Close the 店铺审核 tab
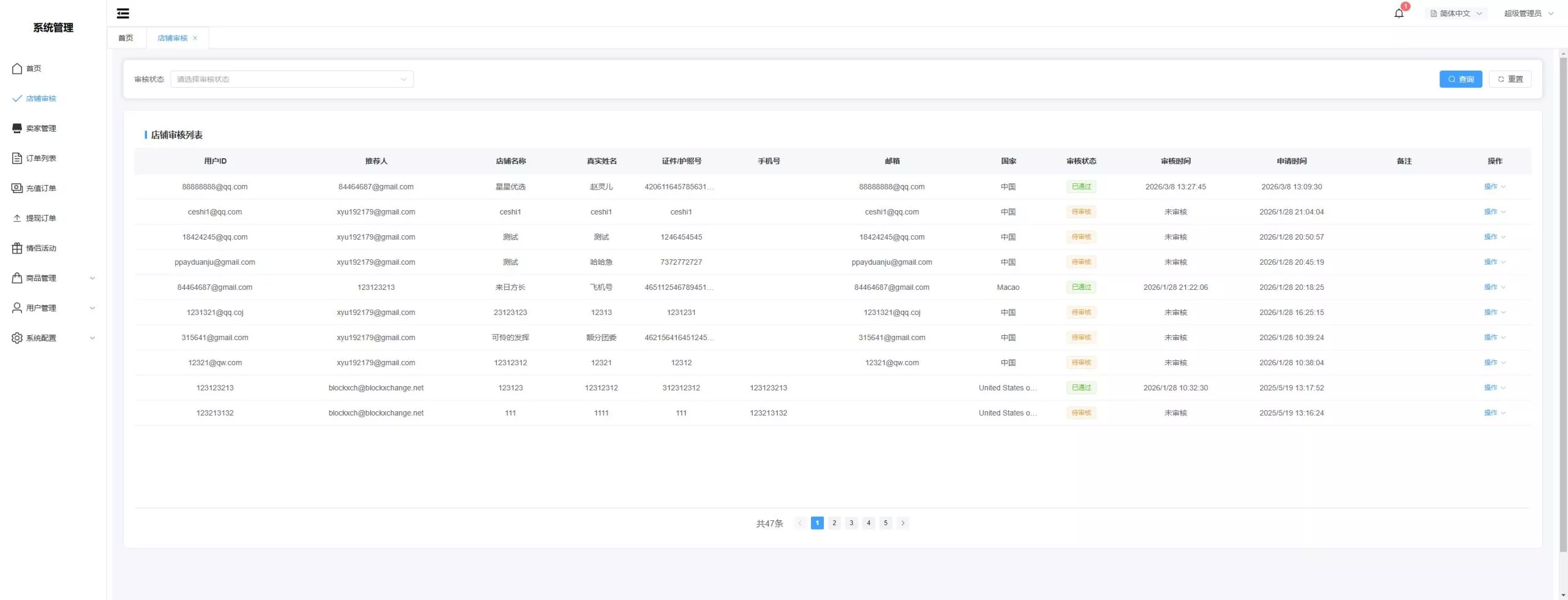Image resolution: width=1568 pixels, height=600 pixels. tap(195, 38)
